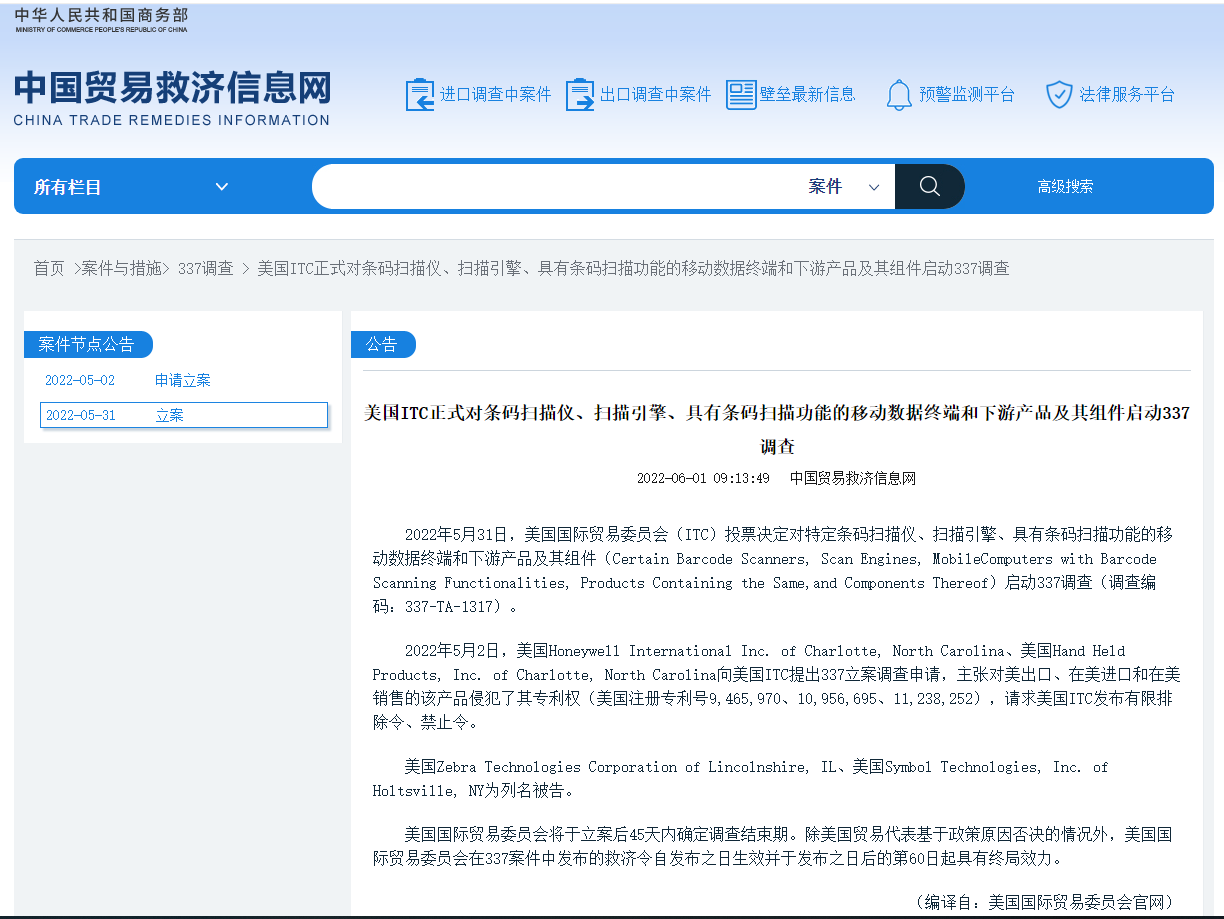Click the 案件节点公告 tab header
The image size is (1224, 919).
click(88, 344)
